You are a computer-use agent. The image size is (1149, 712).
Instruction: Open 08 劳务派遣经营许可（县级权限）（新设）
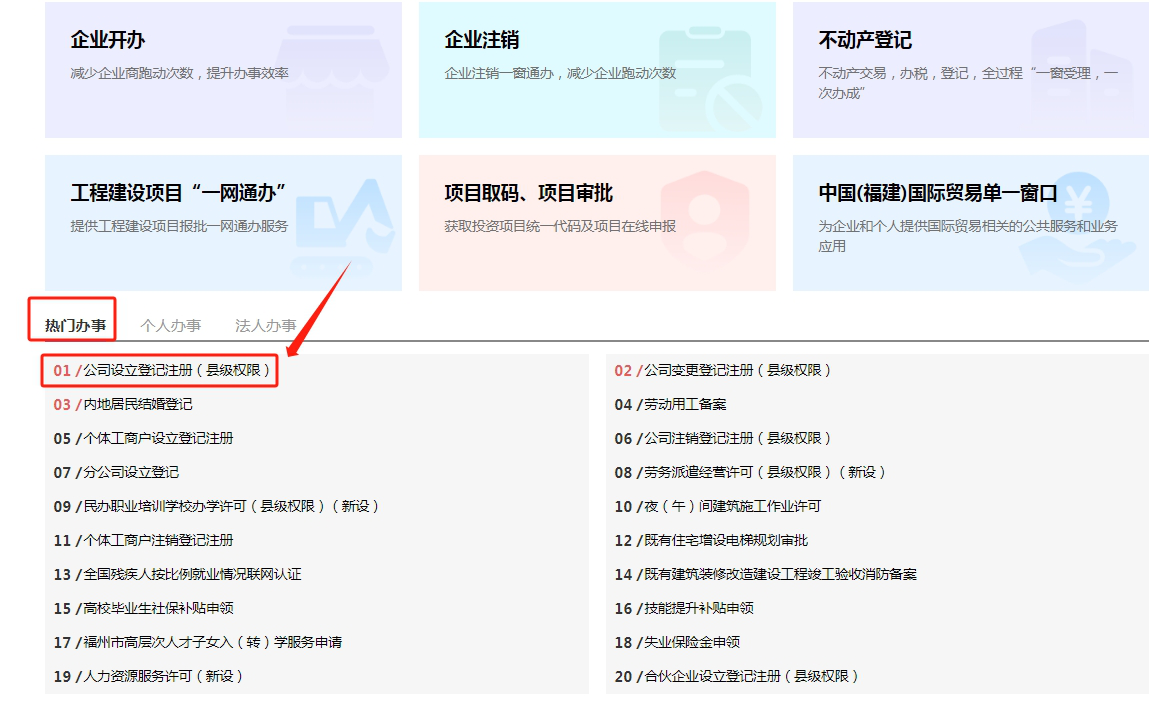[x=750, y=472]
